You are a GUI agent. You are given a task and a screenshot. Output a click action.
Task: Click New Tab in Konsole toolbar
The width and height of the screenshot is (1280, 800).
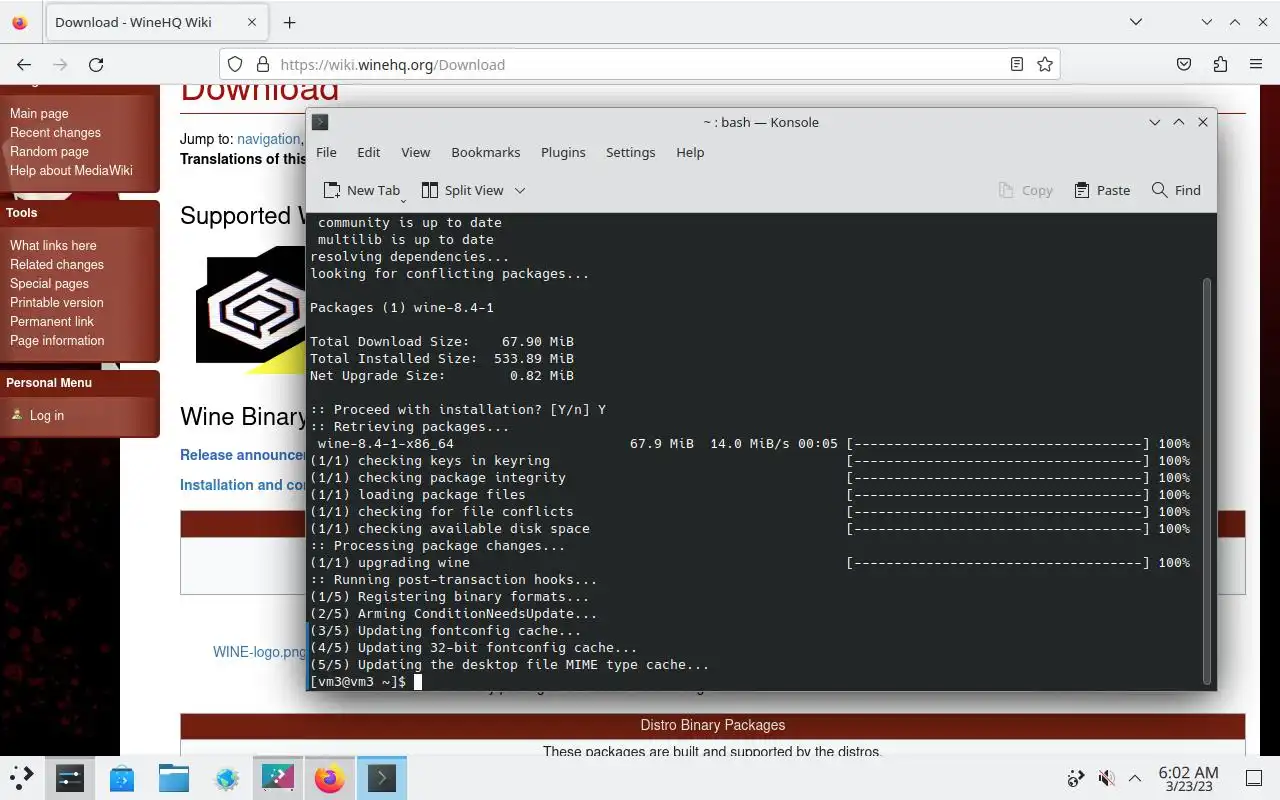[362, 190]
